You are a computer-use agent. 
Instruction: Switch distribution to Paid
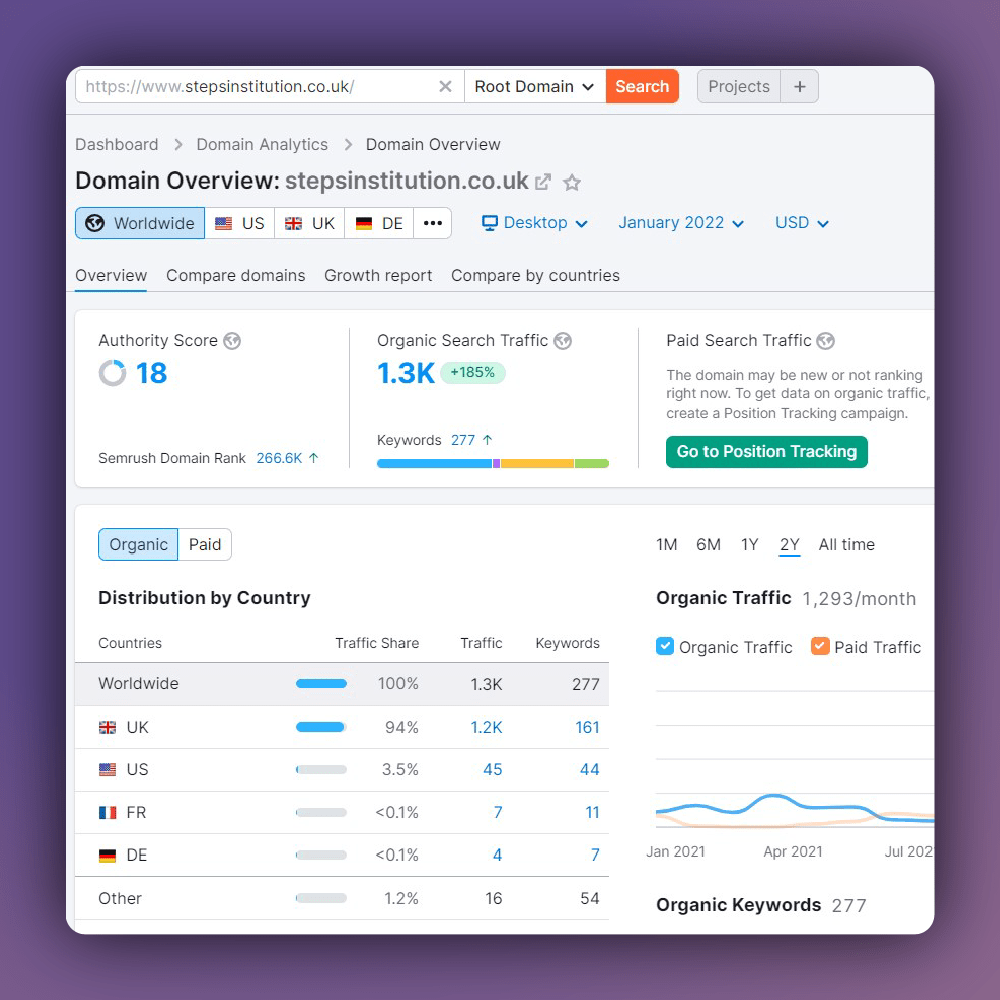coord(205,545)
